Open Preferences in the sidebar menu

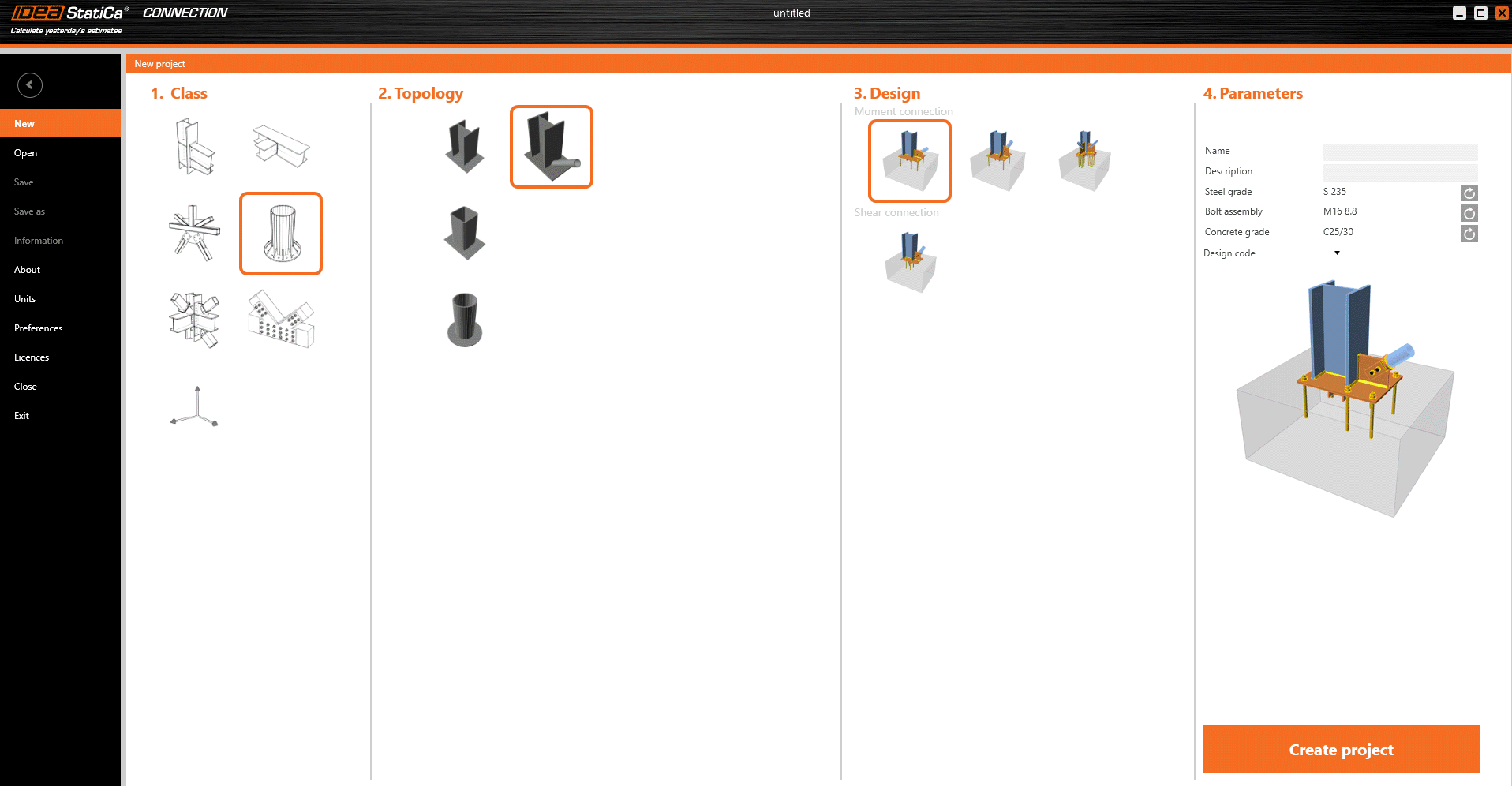coord(60,328)
